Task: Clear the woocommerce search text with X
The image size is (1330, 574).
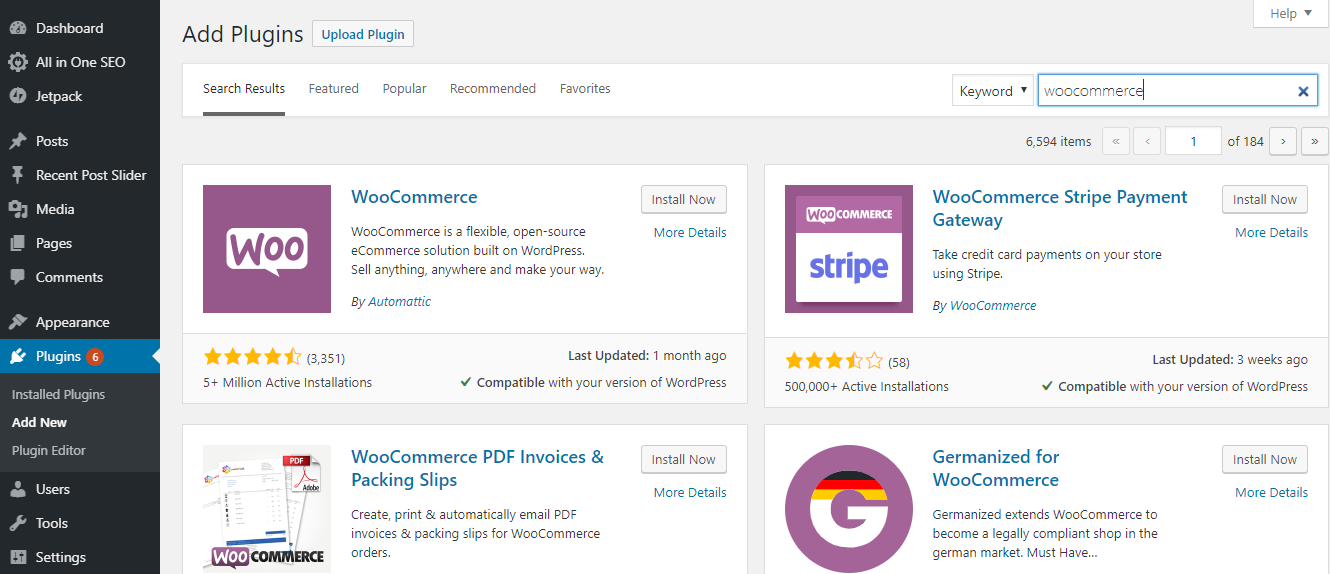Action: pos(1303,91)
